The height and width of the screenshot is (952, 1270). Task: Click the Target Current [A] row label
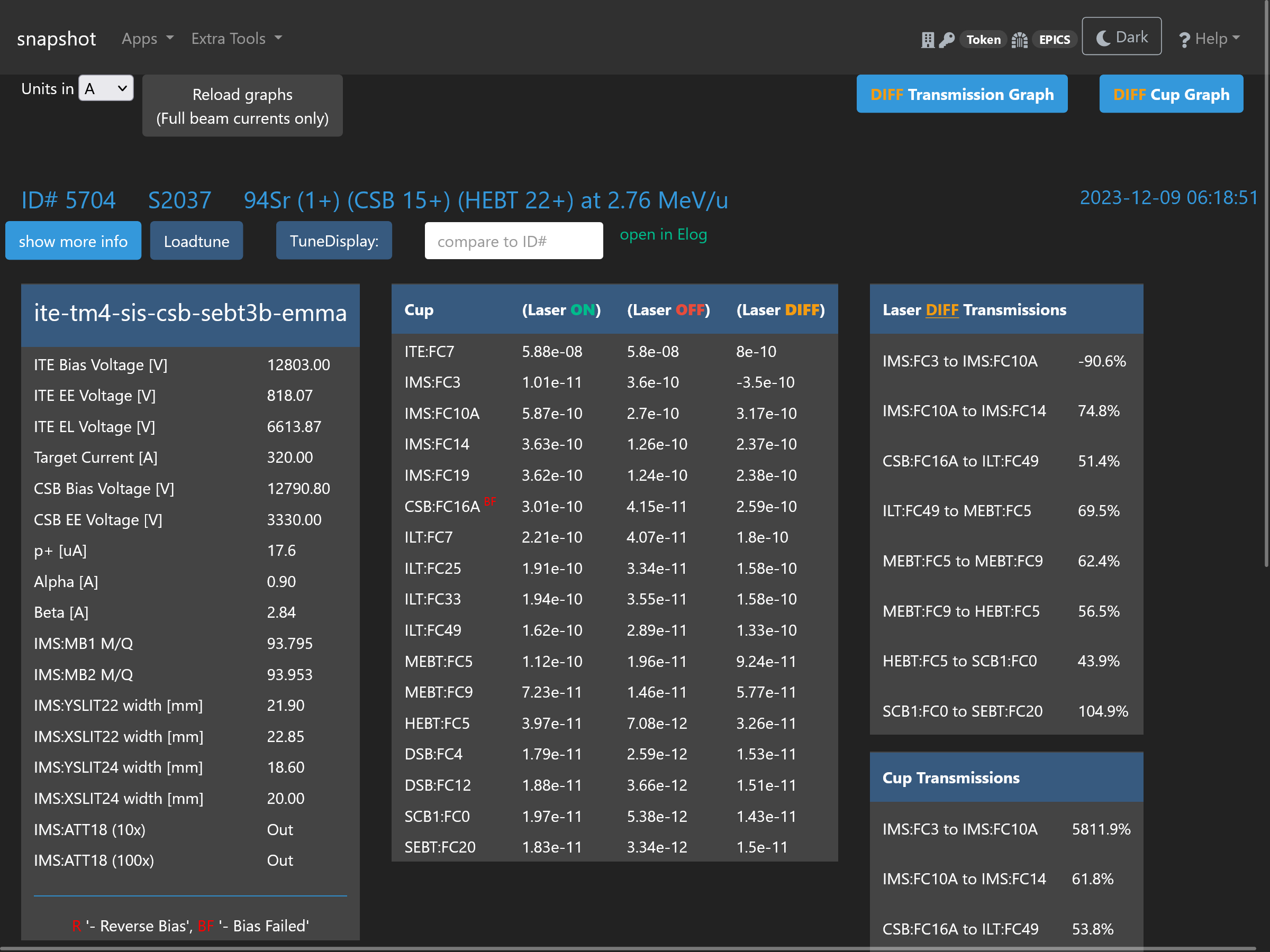click(95, 457)
